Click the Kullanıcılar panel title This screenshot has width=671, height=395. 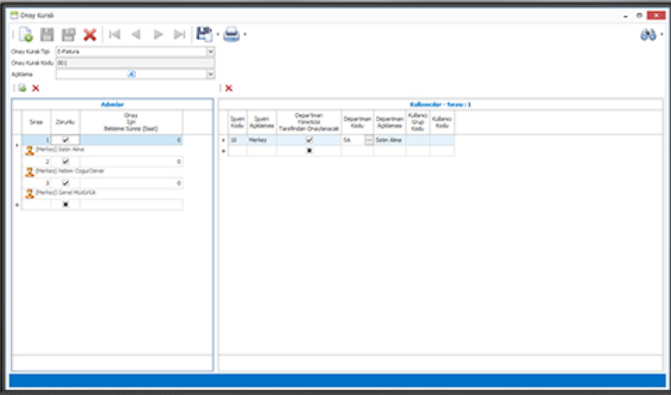tap(440, 104)
